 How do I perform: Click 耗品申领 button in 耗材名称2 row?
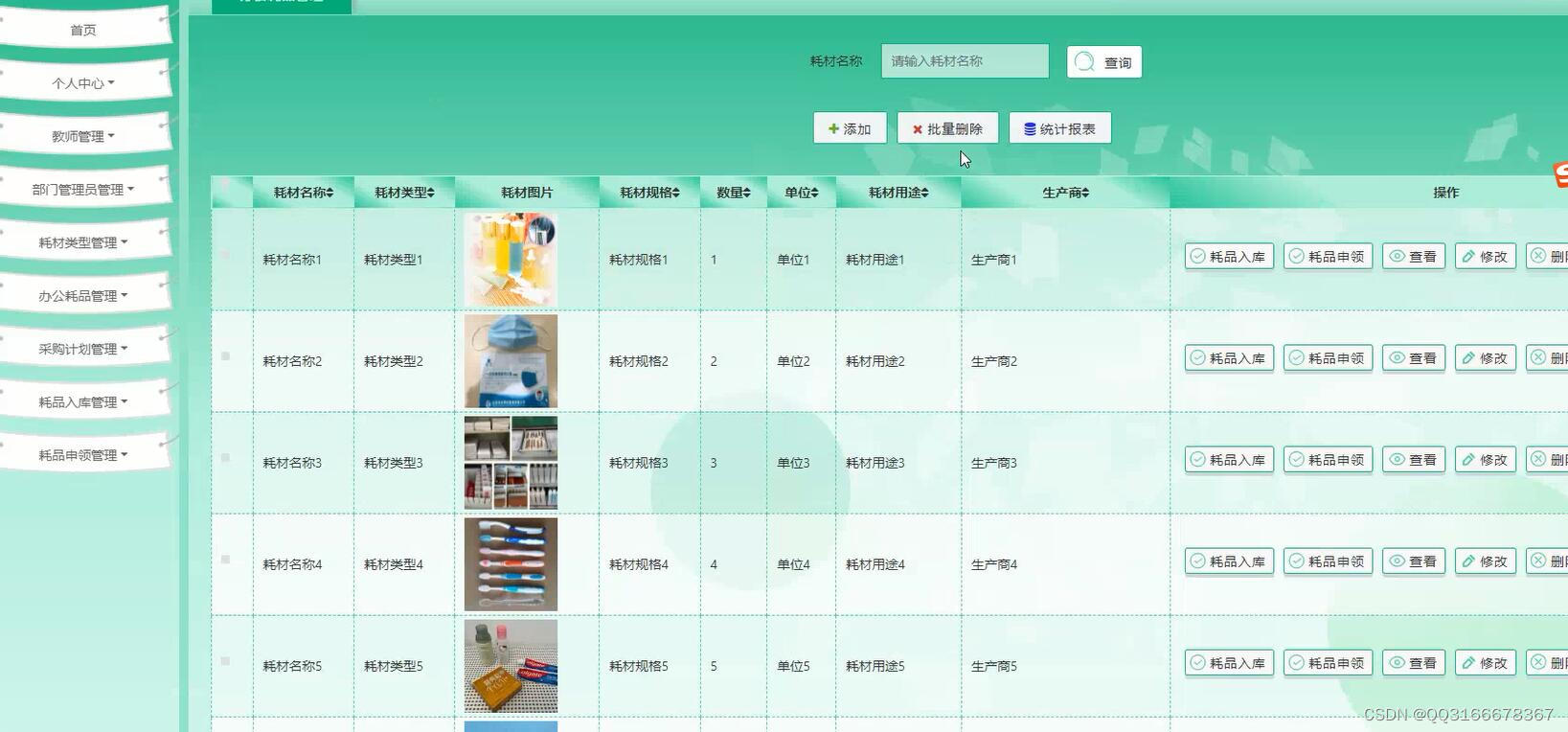click(1328, 357)
